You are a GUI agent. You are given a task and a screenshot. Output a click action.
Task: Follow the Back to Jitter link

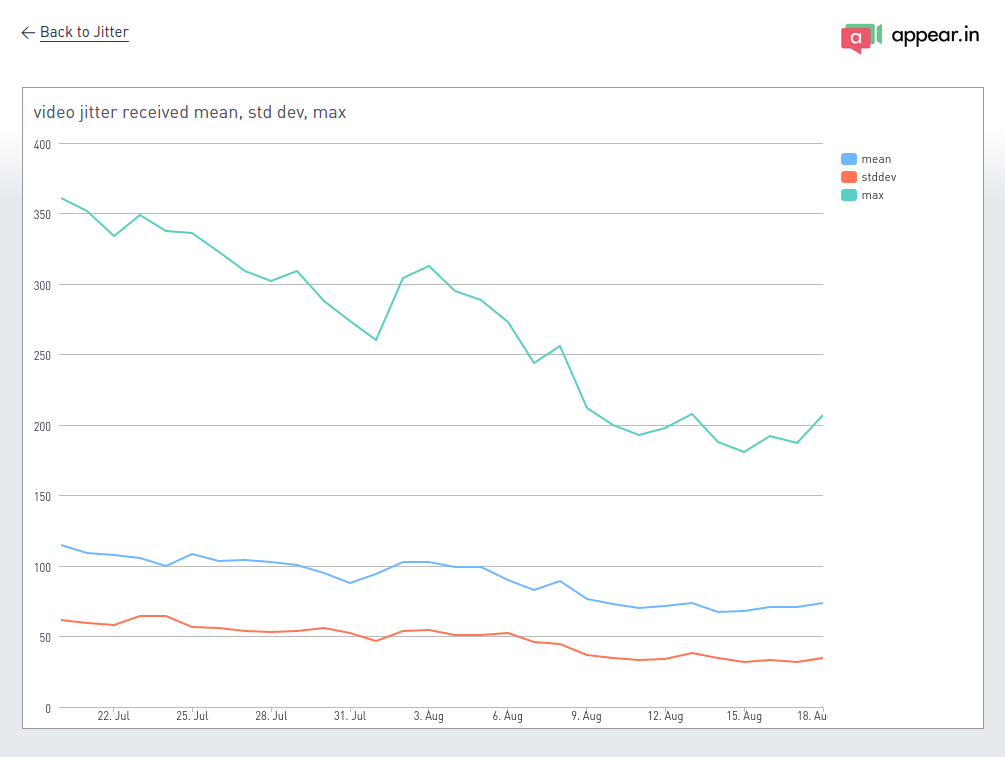(84, 32)
